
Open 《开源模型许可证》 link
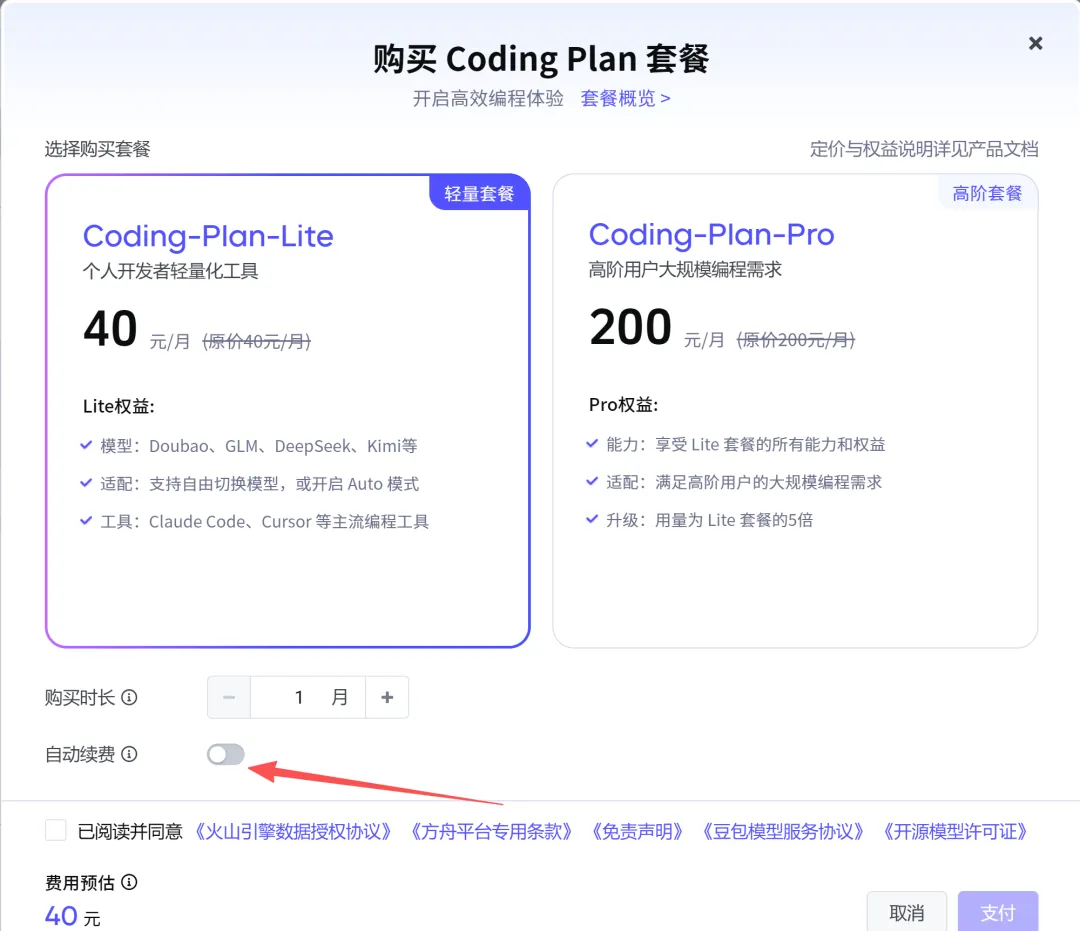click(955, 831)
